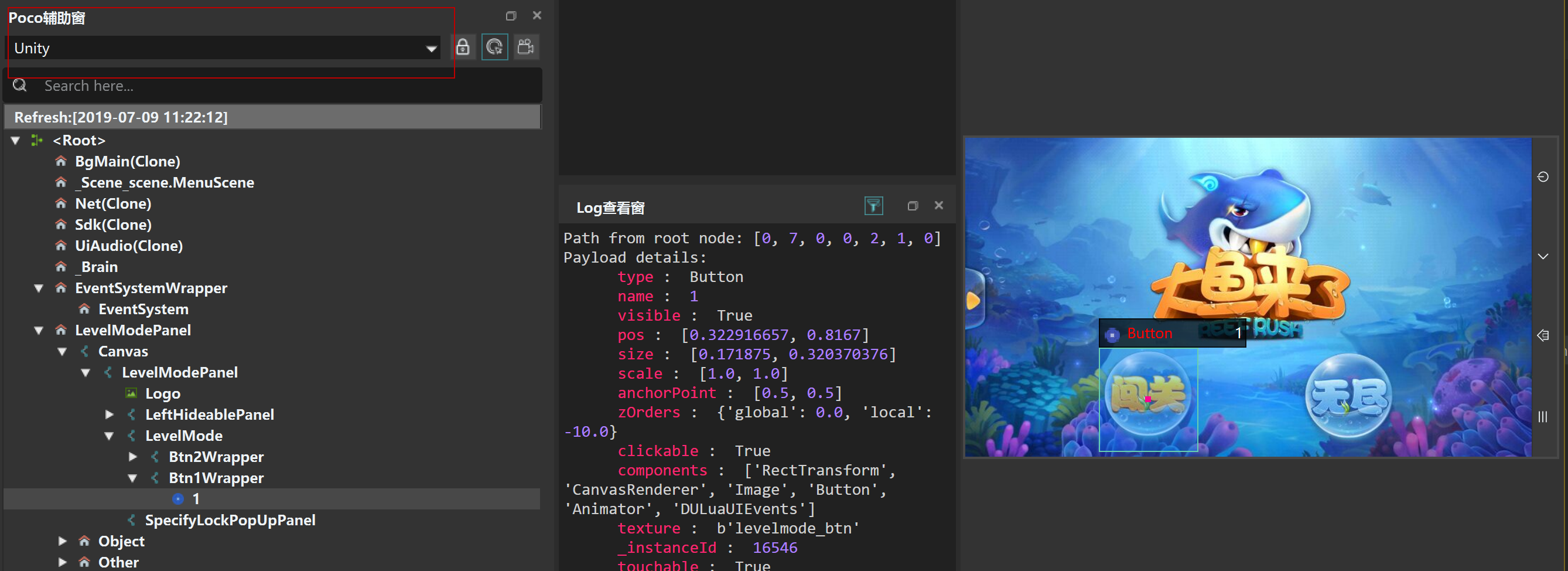
Task: Click the filter icon in the Log查看窗 titlebar
Action: click(x=873, y=206)
